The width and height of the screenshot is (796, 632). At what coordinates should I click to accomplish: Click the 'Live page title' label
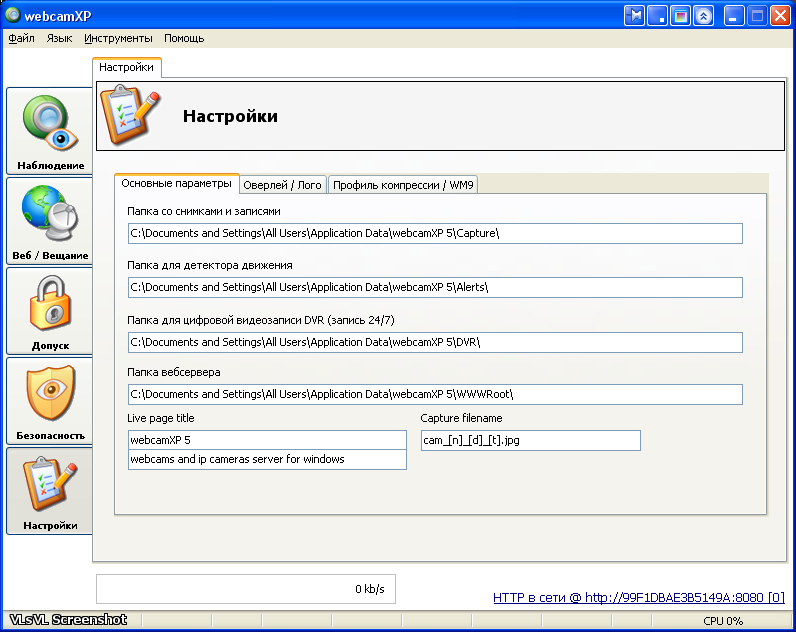(160, 418)
